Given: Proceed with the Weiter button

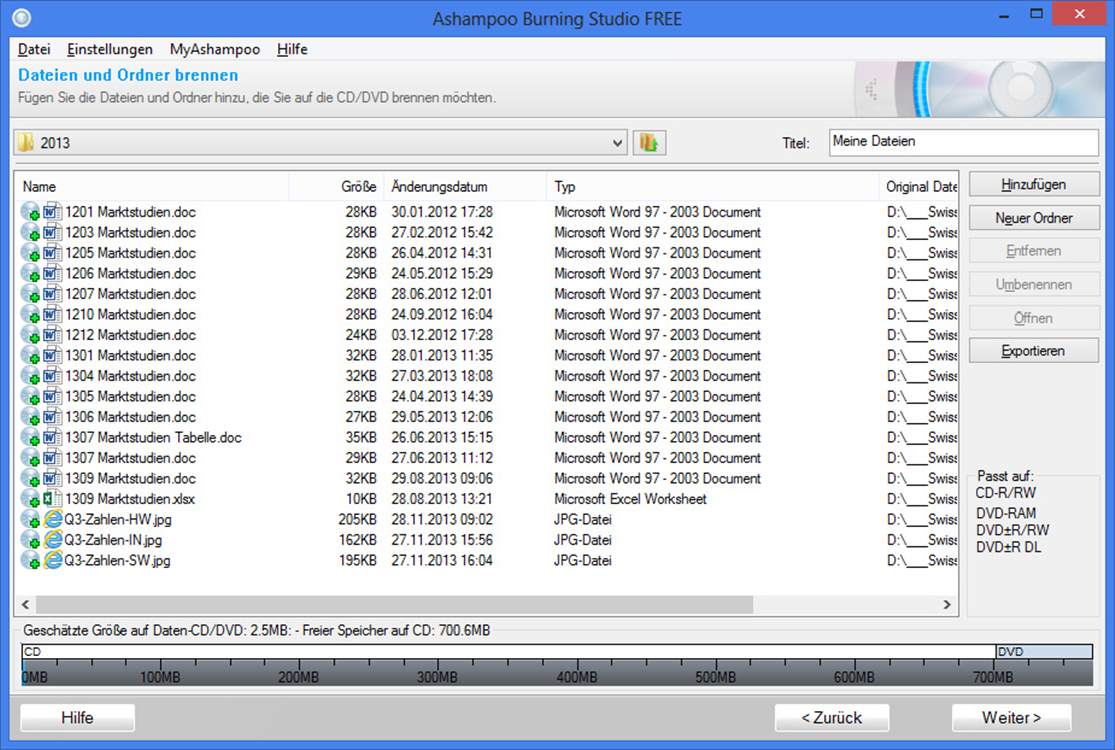Looking at the screenshot, I should pyautogui.click(x=1012, y=718).
